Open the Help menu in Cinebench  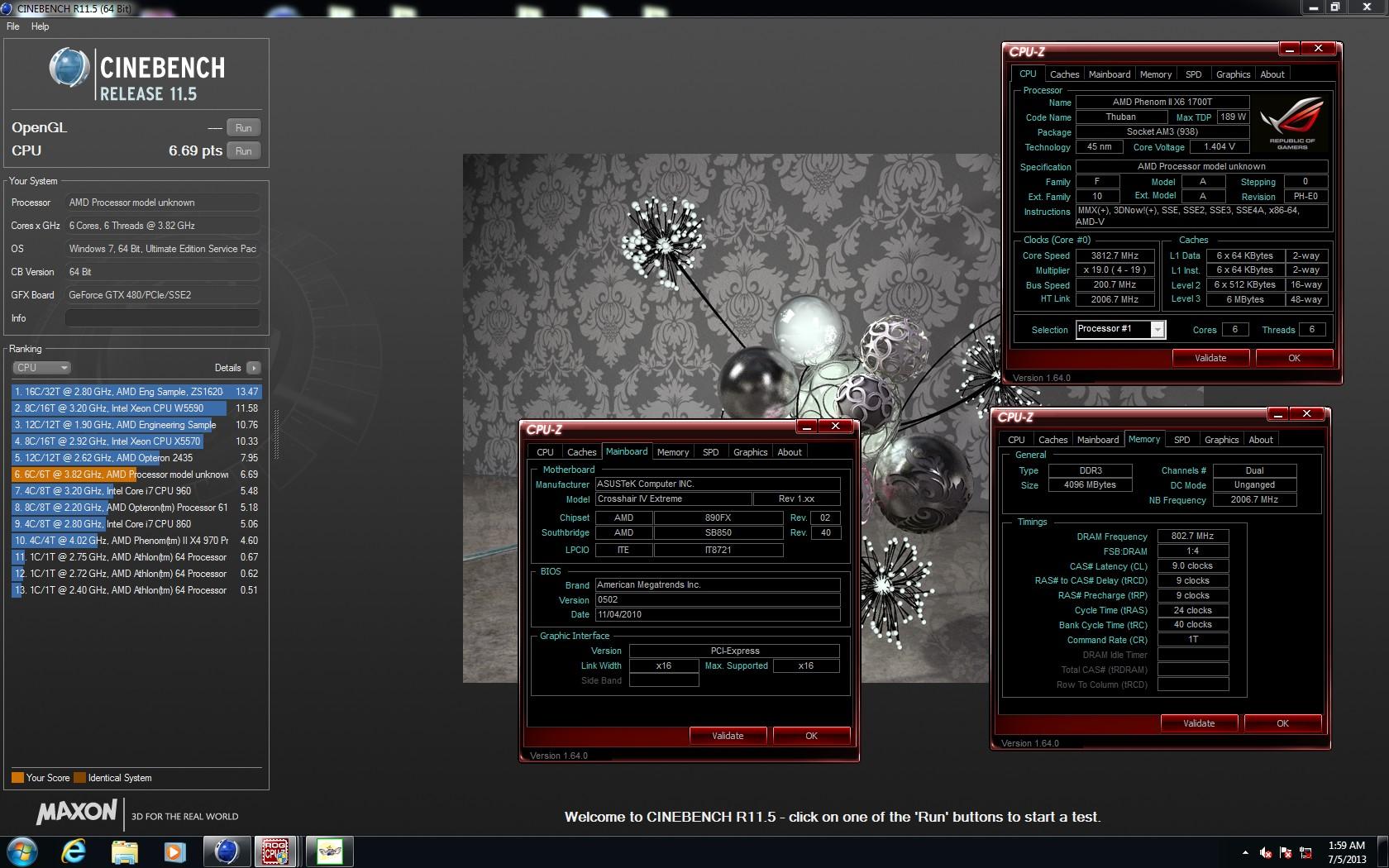(x=40, y=26)
